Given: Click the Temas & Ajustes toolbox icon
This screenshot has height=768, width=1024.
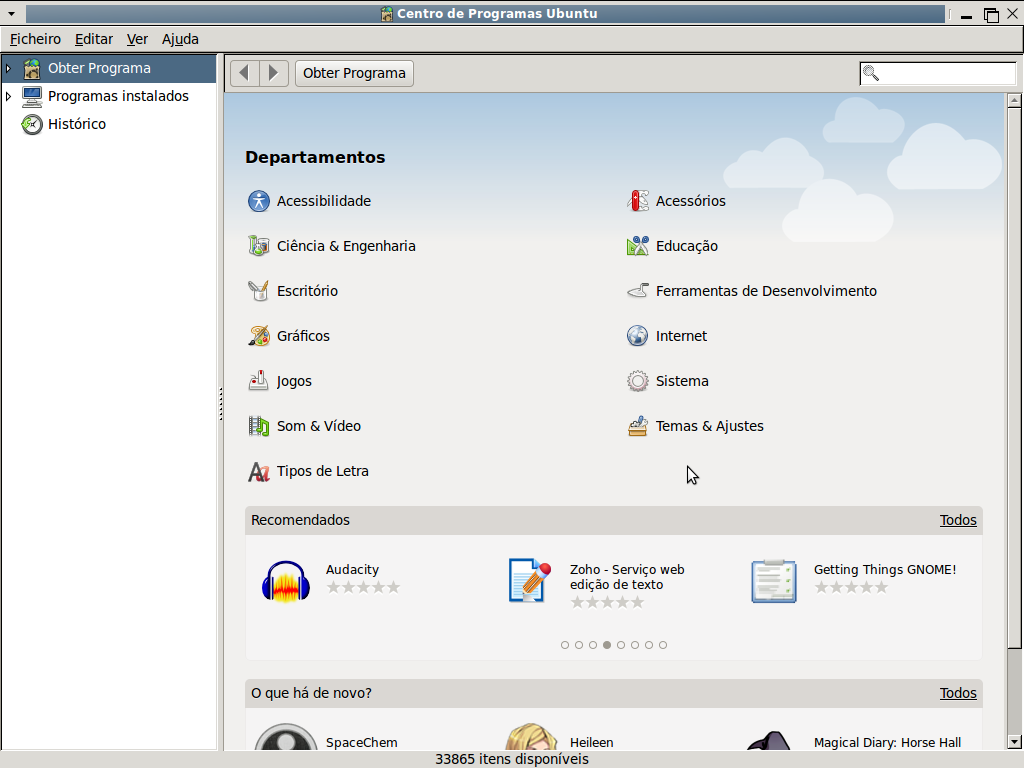Looking at the screenshot, I should click(637, 426).
